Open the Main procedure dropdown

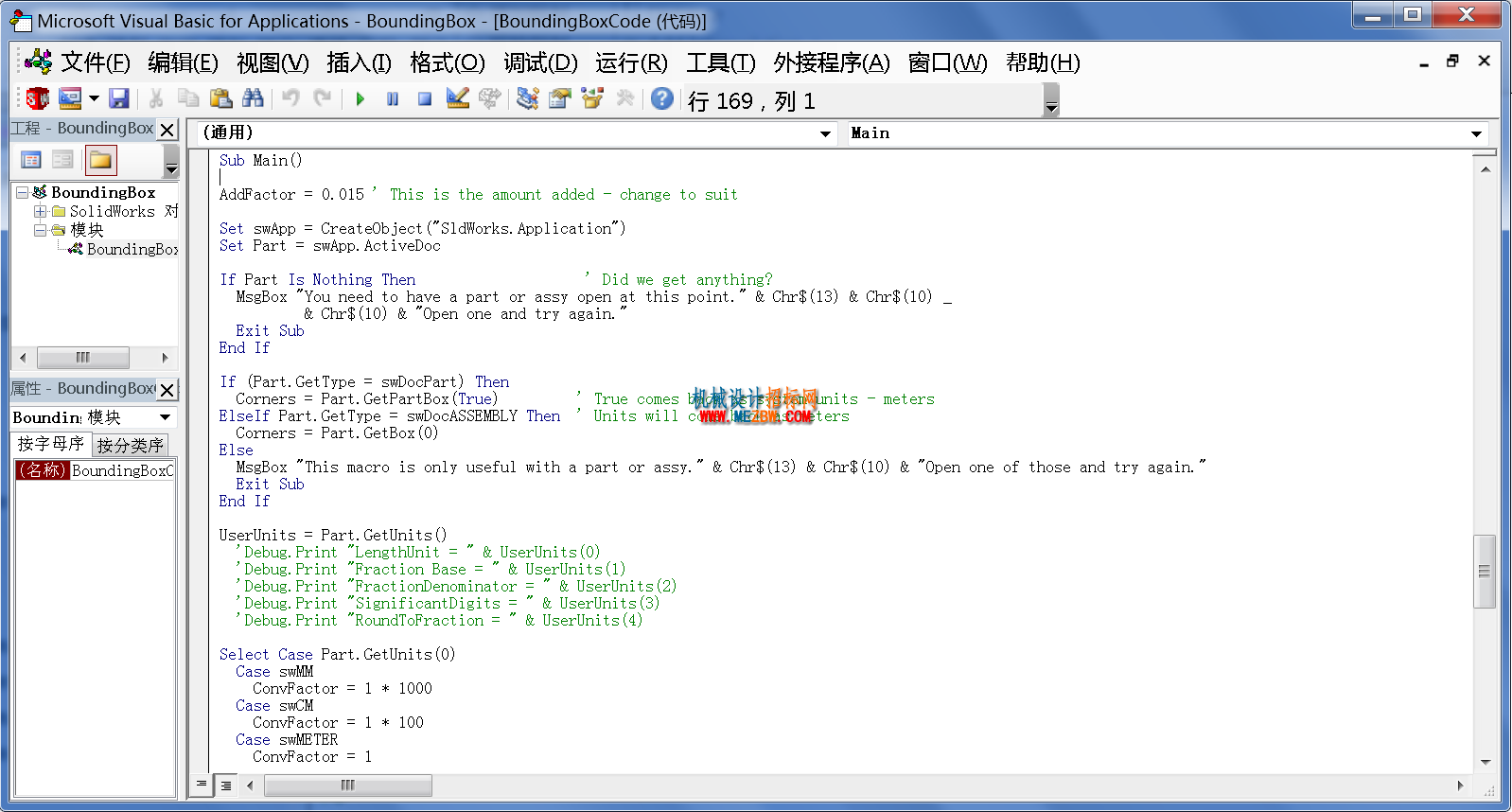coord(1476,133)
